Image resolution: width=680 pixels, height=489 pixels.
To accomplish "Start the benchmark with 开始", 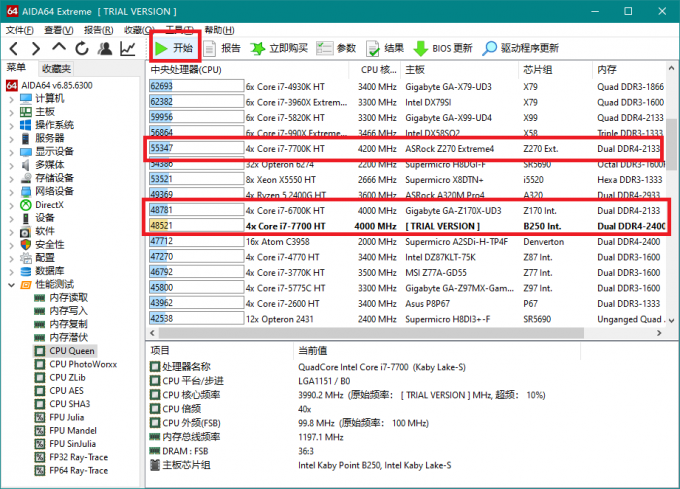I will tap(174, 48).
